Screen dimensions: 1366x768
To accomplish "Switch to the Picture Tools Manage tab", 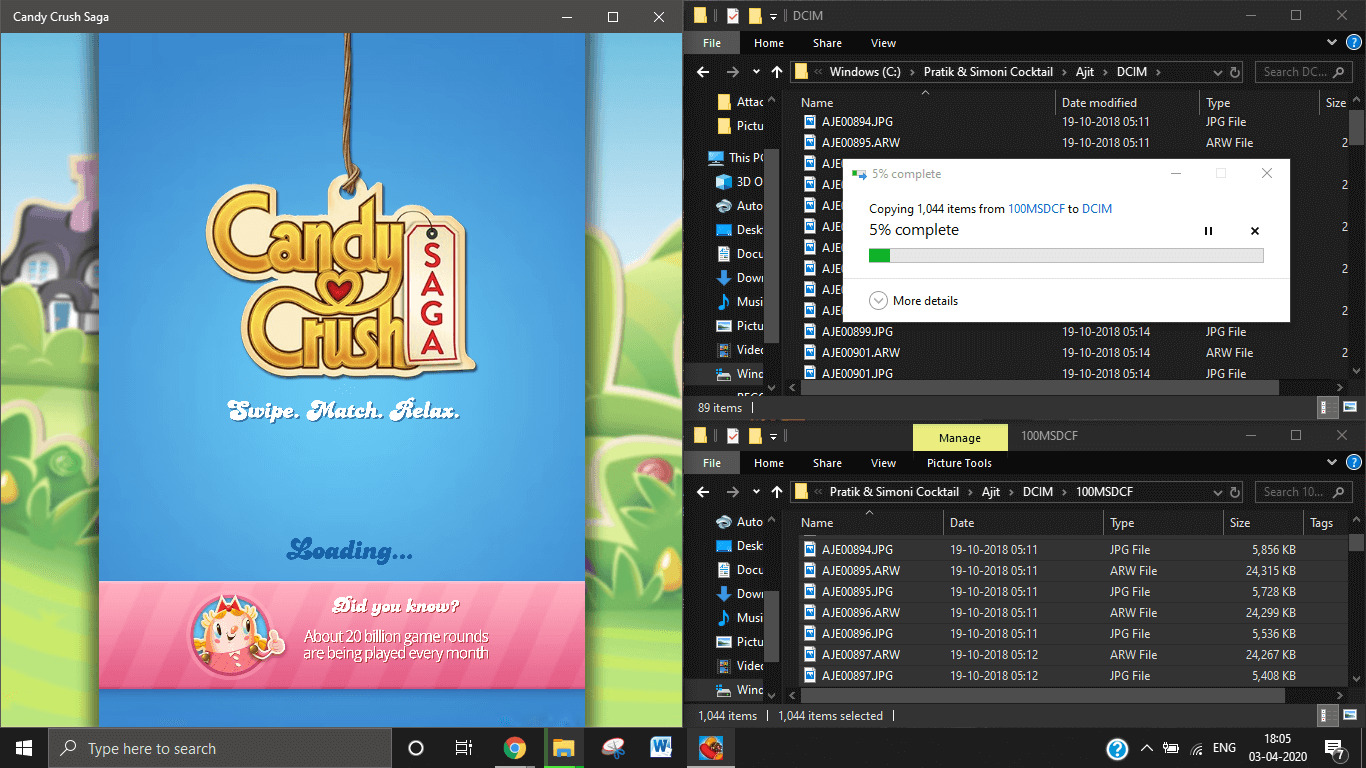I will pyautogui.click(x=959, y=438).
